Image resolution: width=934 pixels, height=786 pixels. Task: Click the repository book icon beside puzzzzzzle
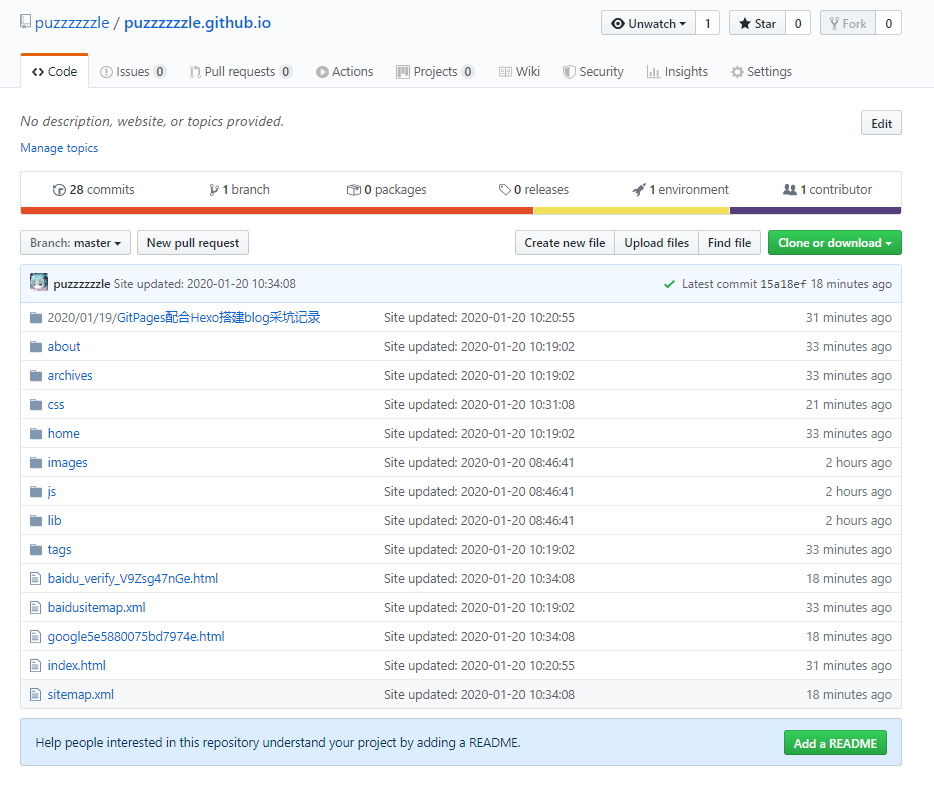(25, 22)
